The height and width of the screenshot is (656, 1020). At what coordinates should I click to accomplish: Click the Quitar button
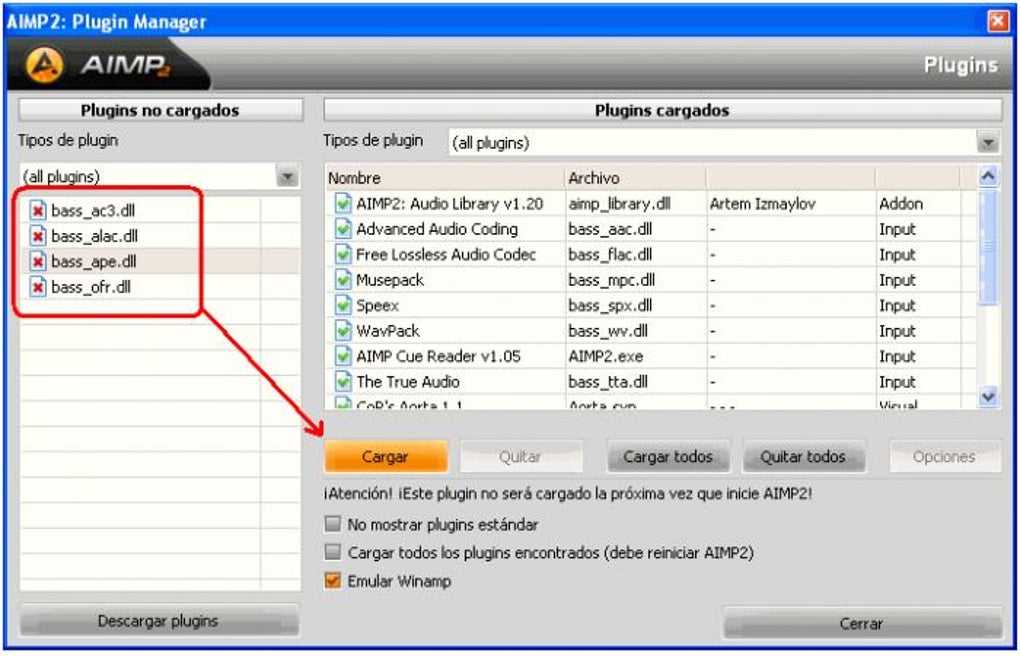click(520, 457)
